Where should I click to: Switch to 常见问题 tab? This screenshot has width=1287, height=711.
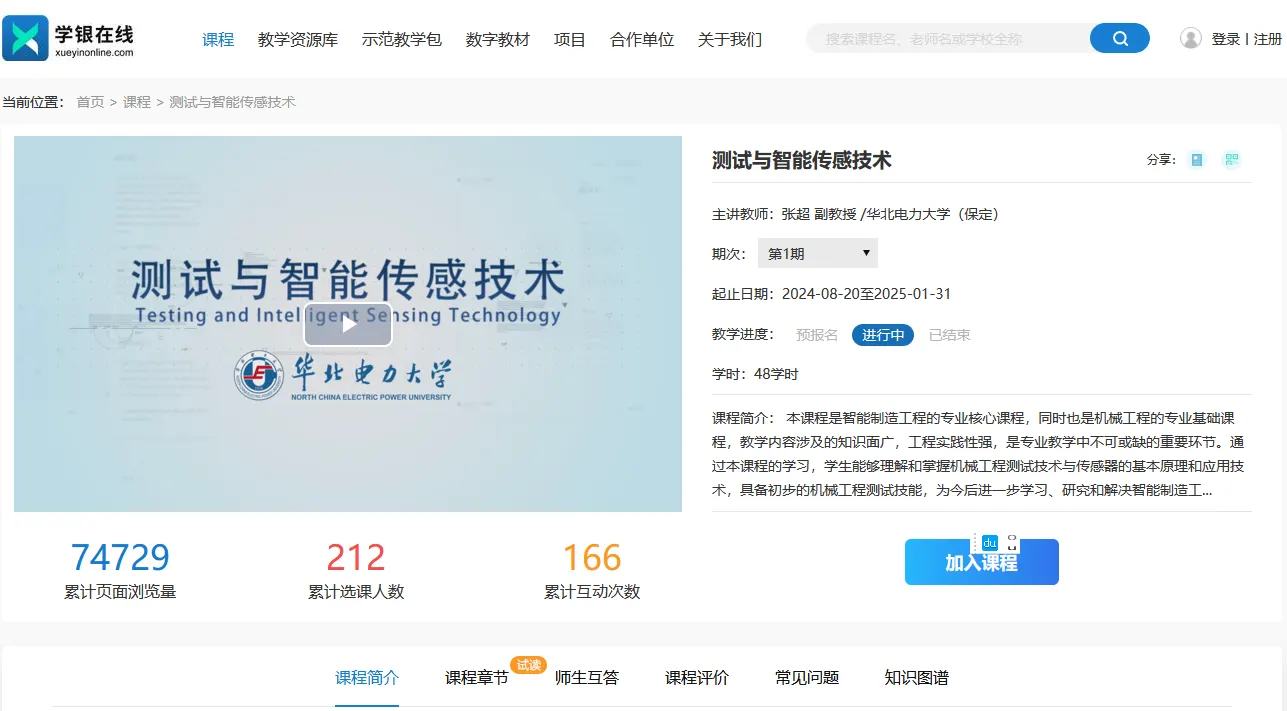click(807, 678)
